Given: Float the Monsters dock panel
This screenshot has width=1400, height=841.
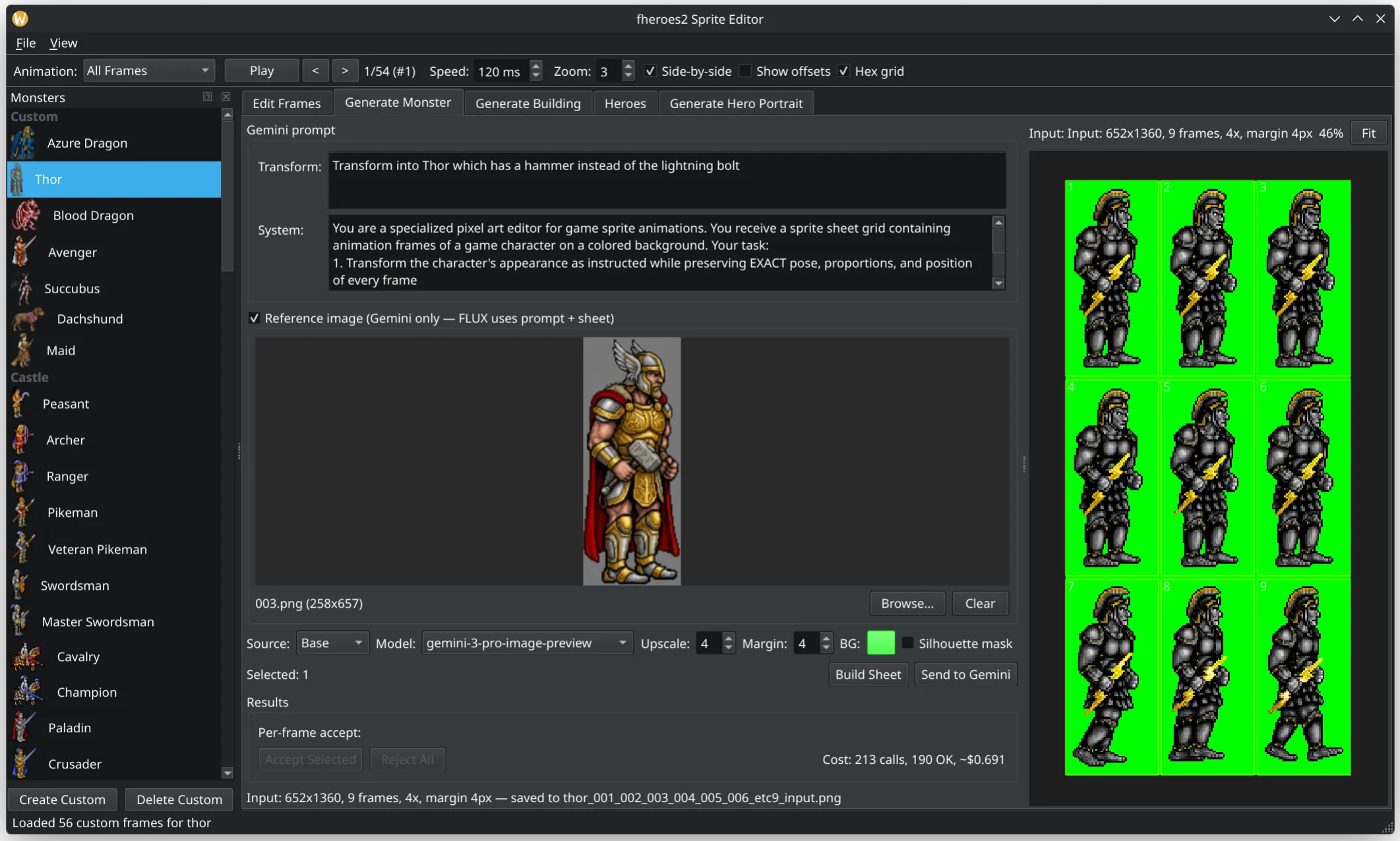Looking at the screenshot, I should [x=207, y=97].
